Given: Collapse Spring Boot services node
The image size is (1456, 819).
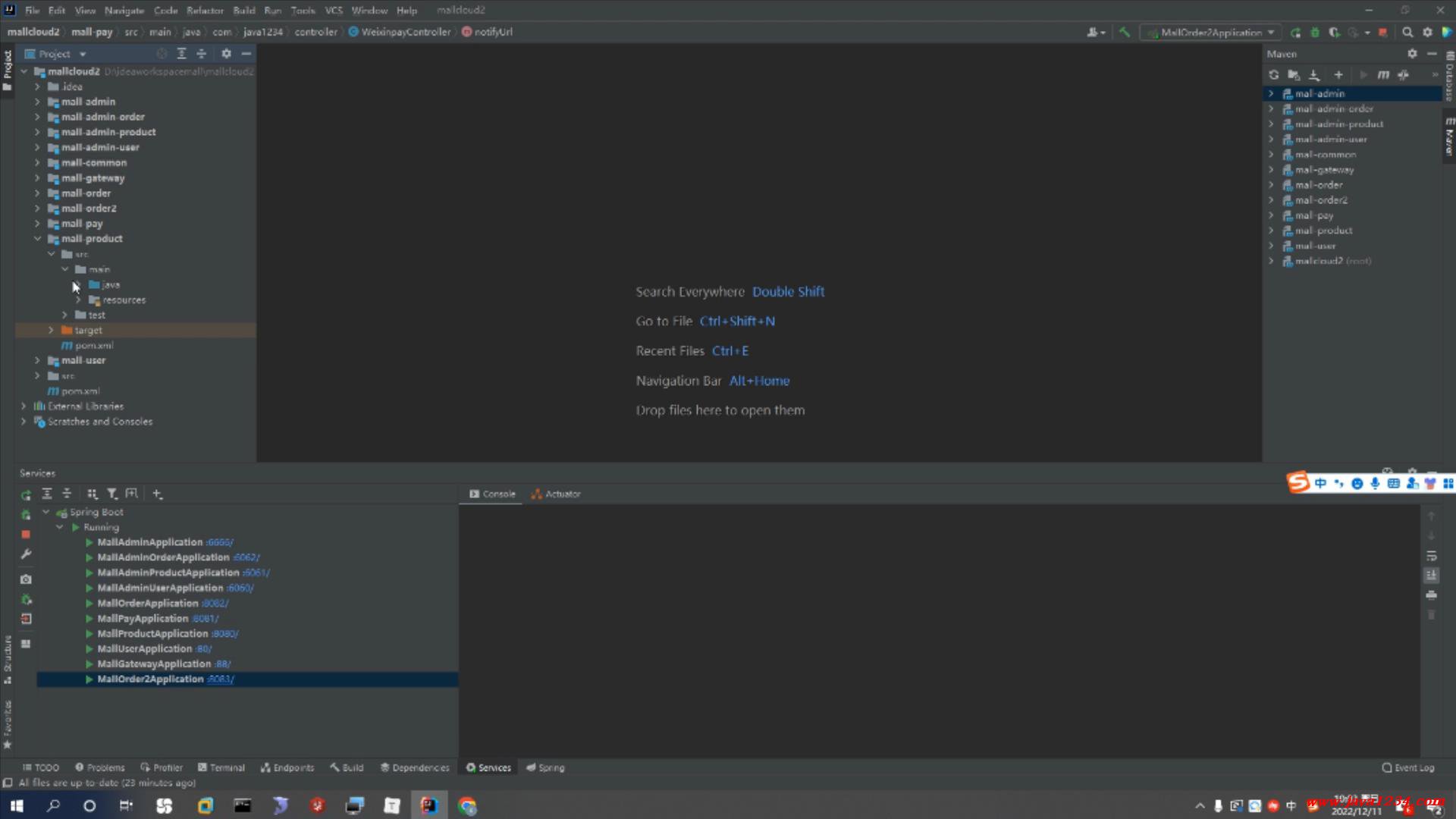Looking at the screenshot, I should tap(45, 512).
